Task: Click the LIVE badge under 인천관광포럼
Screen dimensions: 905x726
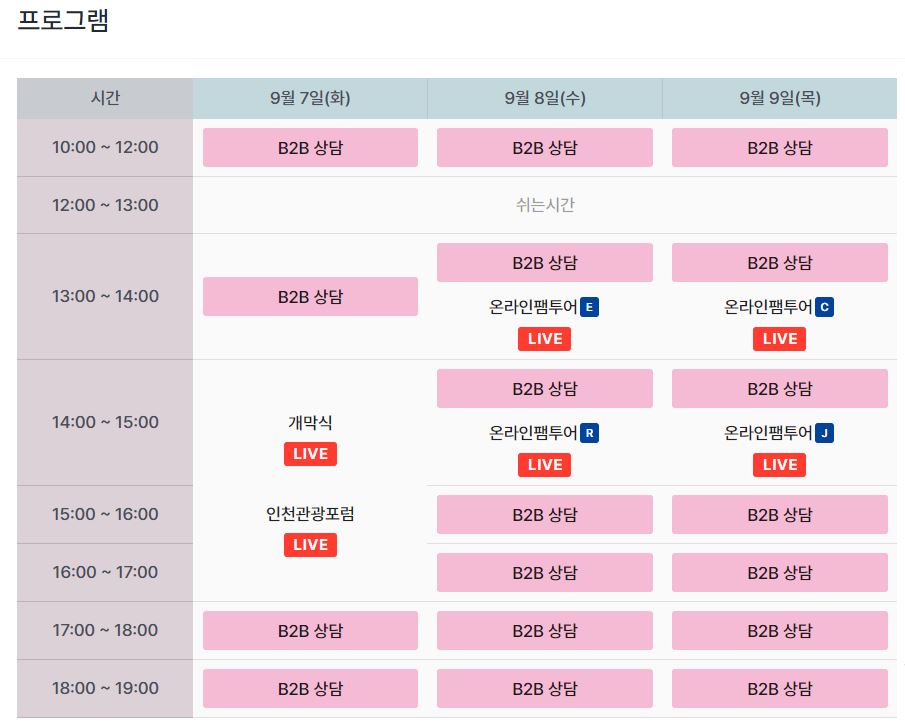Action: [x=310, y=545]
